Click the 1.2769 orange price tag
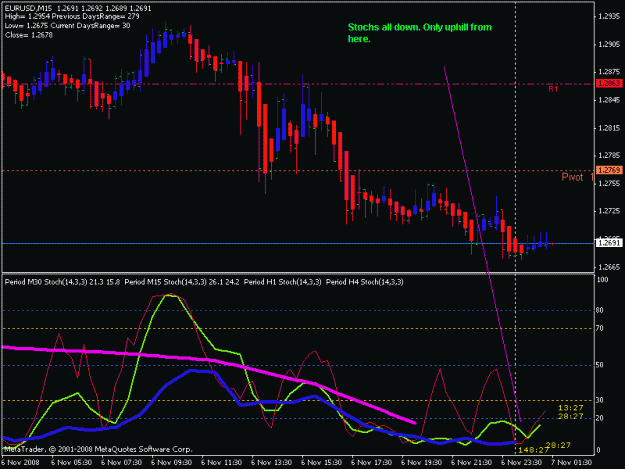 [x=609, y=171]
